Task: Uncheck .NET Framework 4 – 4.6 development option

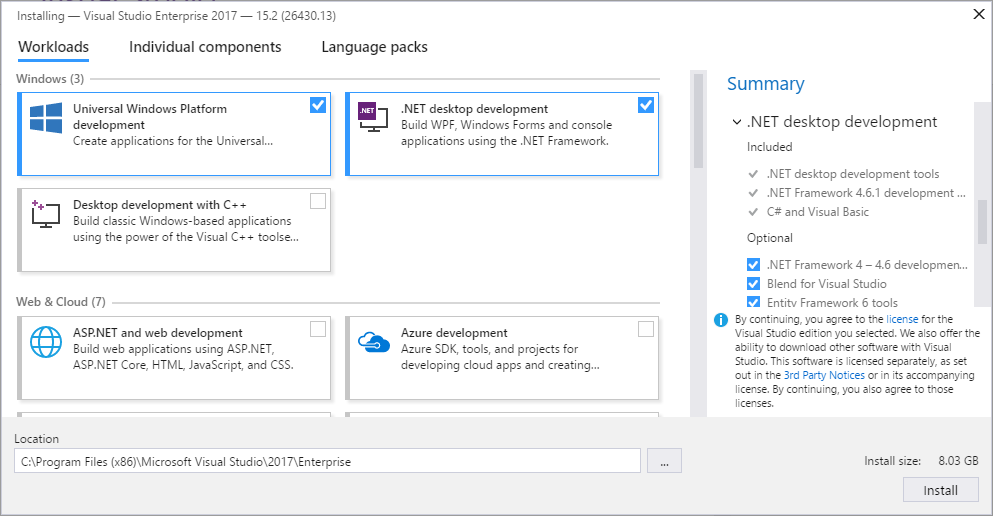Action: (x=754, y=265)
